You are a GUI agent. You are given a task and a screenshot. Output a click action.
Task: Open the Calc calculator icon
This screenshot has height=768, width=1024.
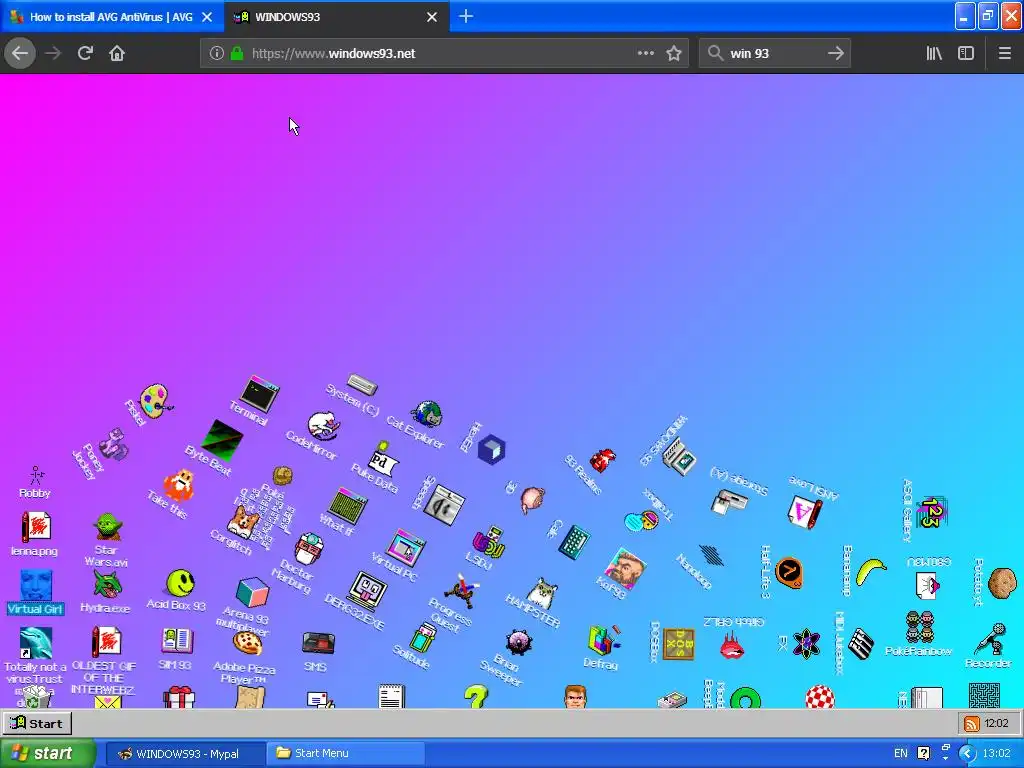click(x=575, y=542)
